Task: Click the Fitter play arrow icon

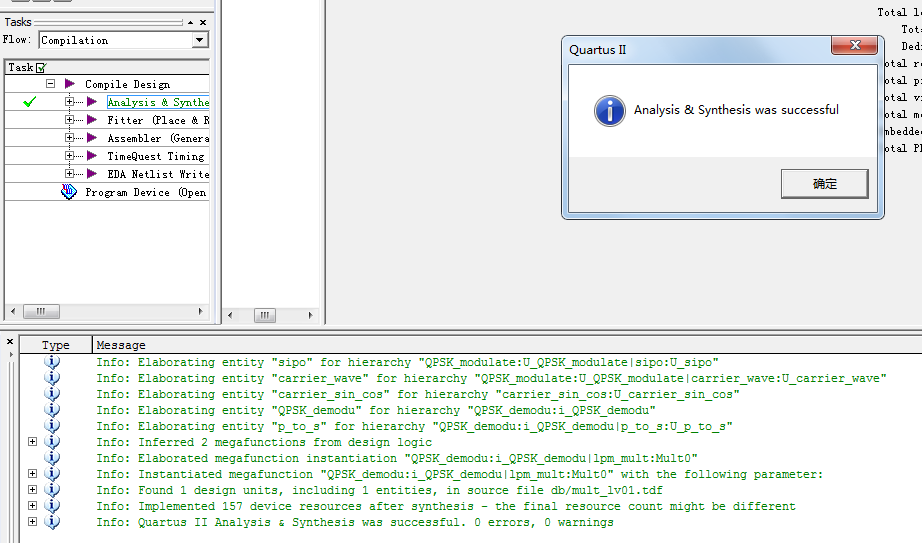Action: 92,119
